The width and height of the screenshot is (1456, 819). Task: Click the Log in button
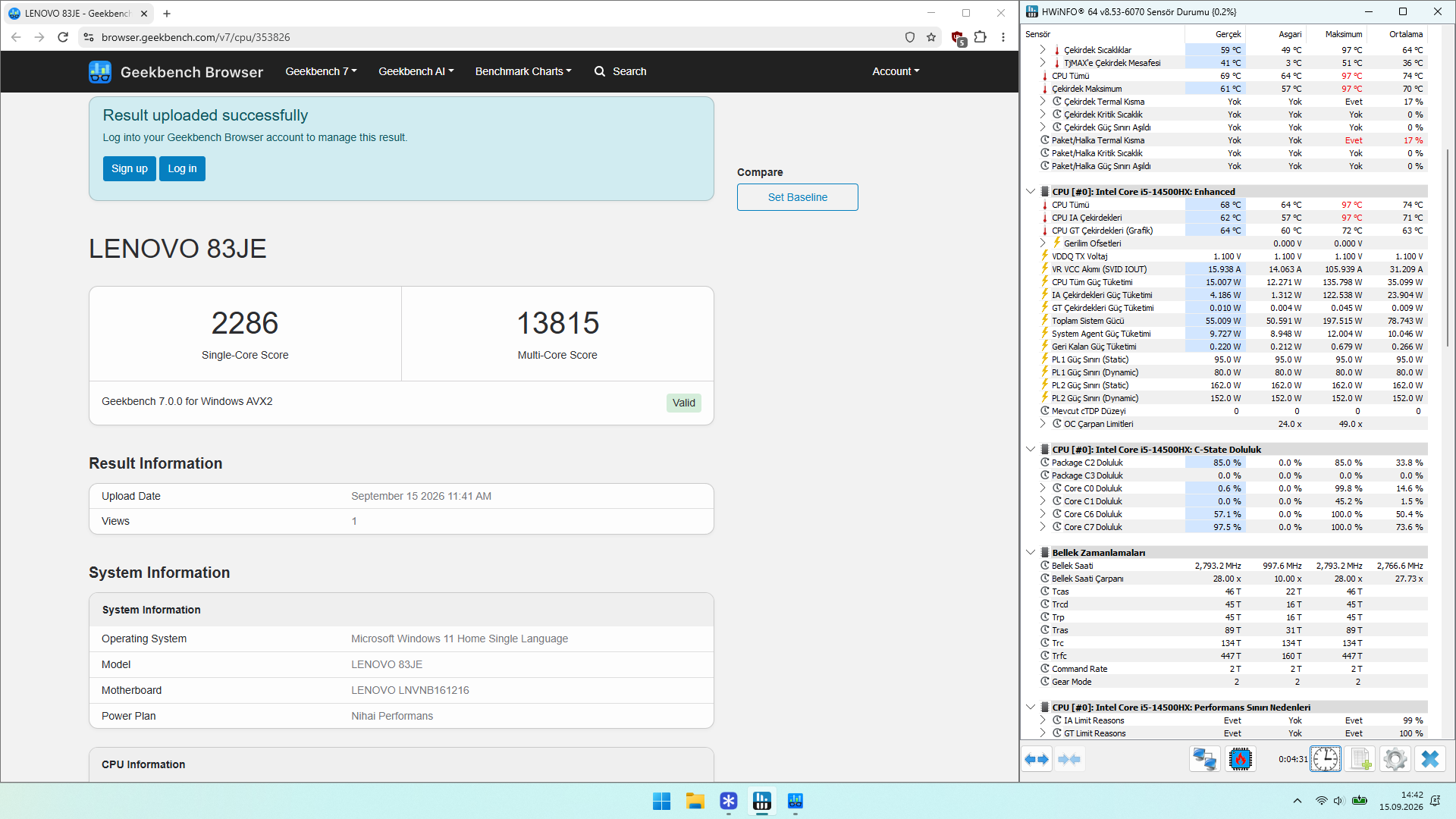[x=182, y=168]
